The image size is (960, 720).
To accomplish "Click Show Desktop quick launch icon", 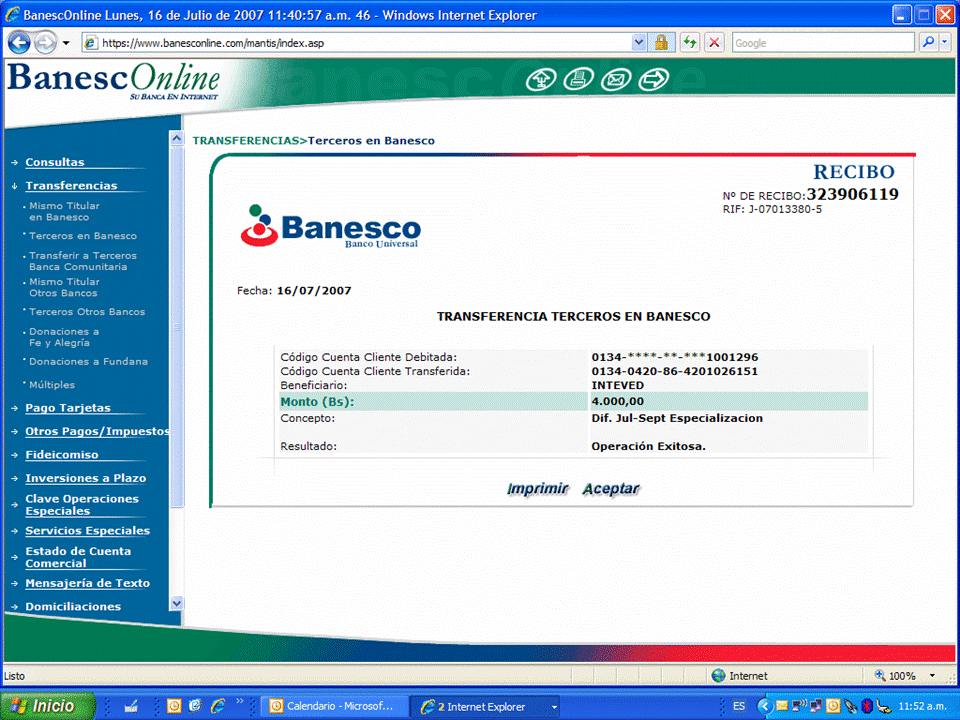I will pyautogui.click(x=131, y=707).
